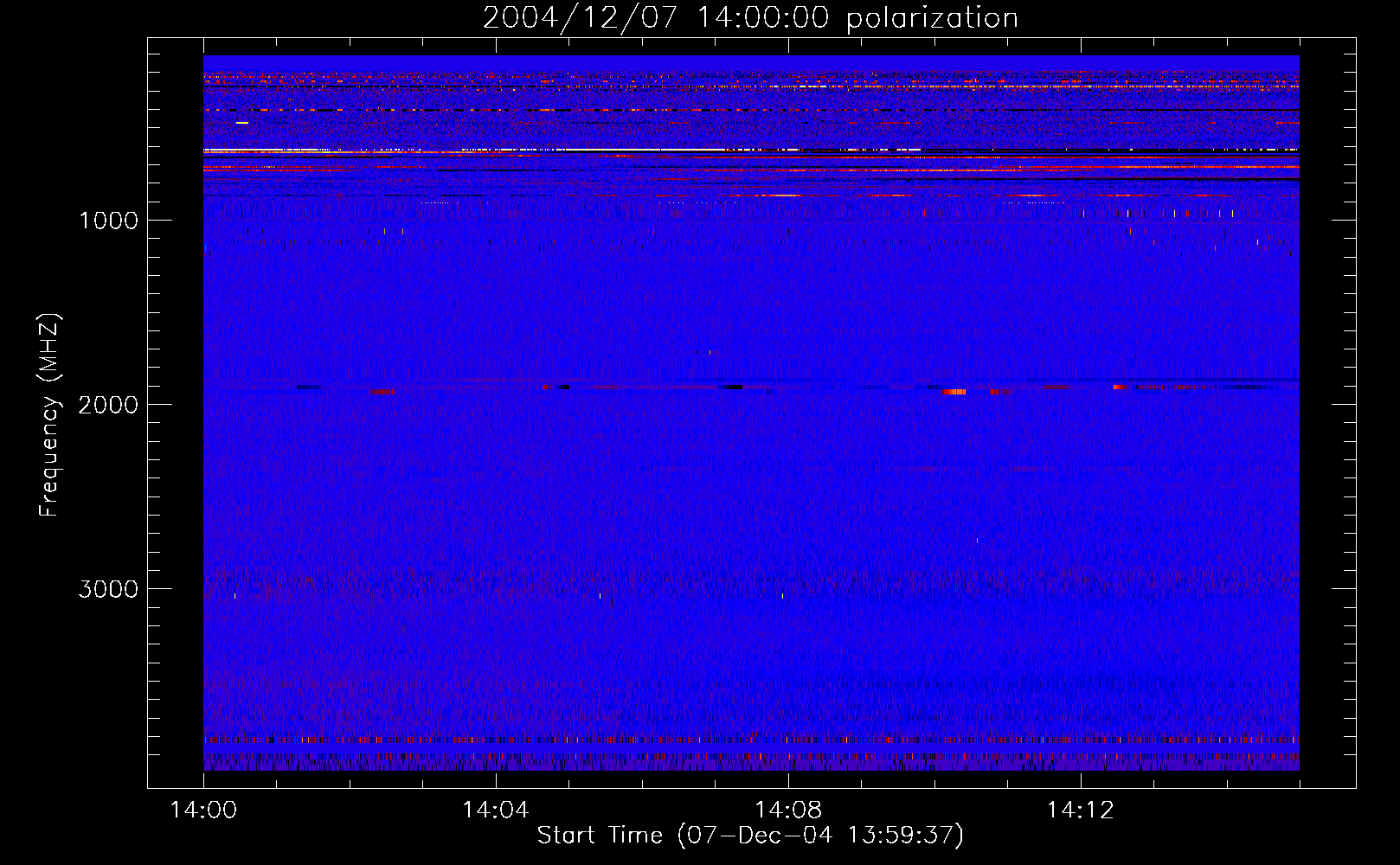1400x865 pixels.
Task: Select the 2000 frequency tick label
Action: point(108,405)
